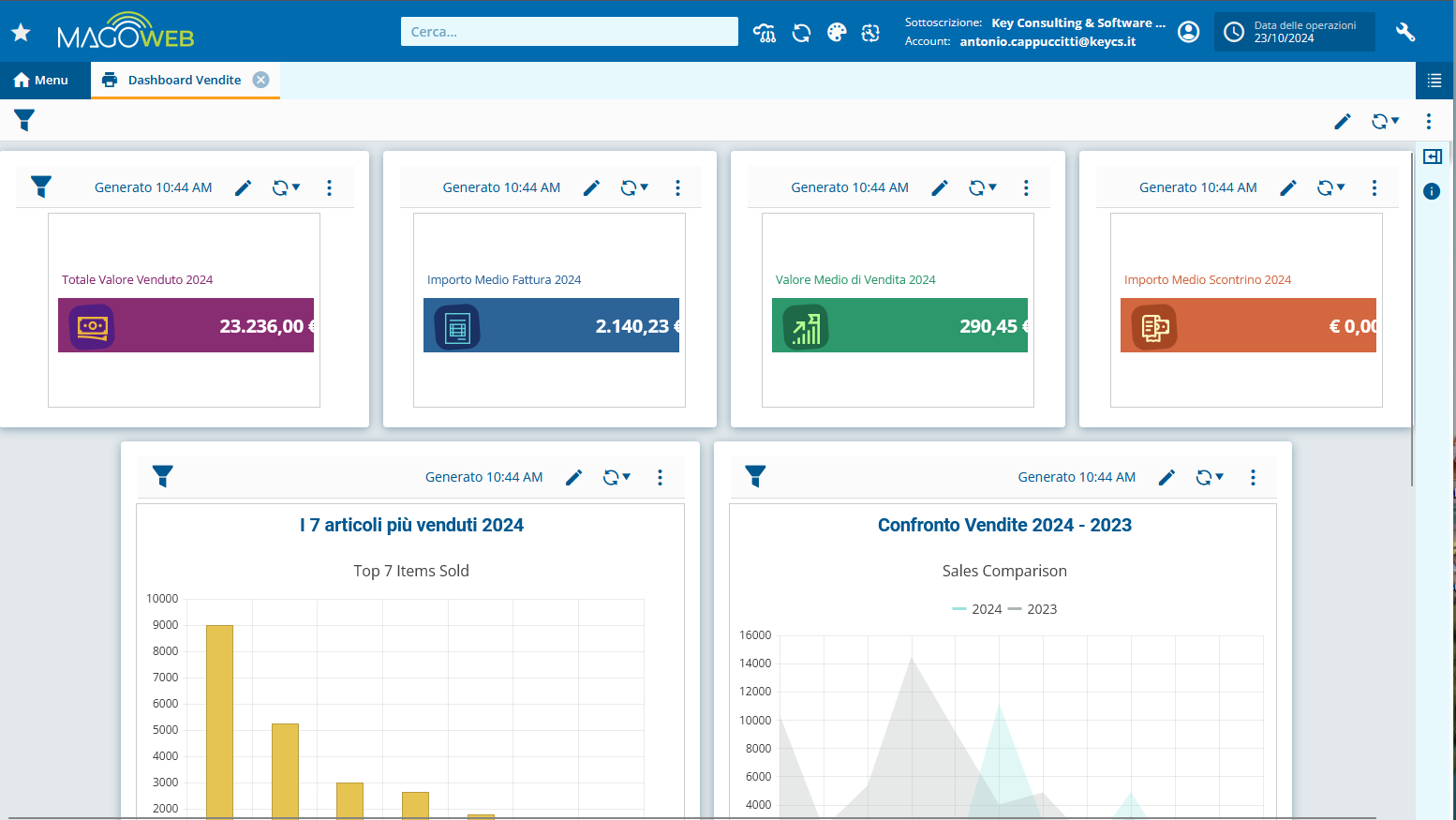Show the info icon panel
1456x820 pixels.
1432,191
